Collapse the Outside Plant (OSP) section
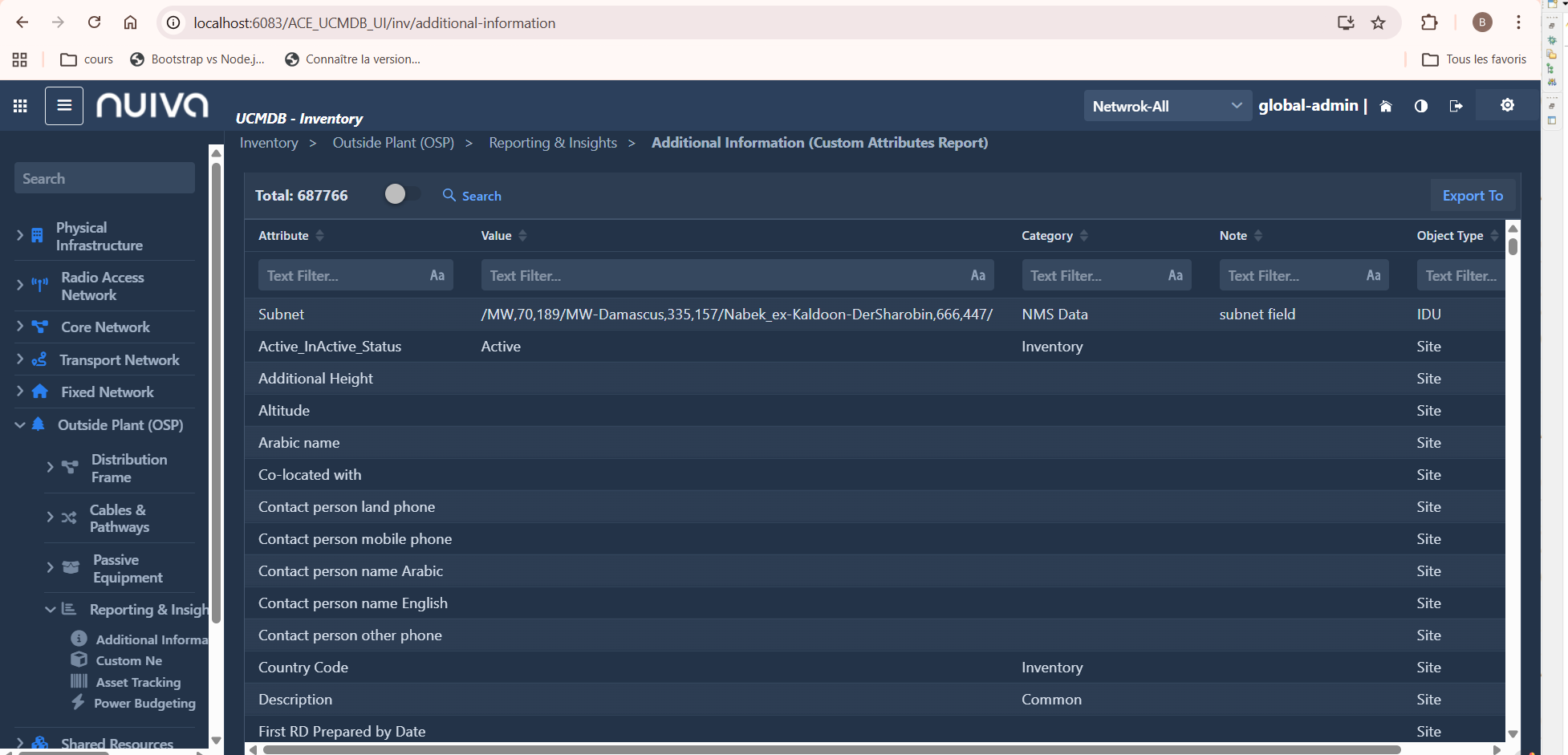Screen dimensions: 1568x755 coord(20,424)
